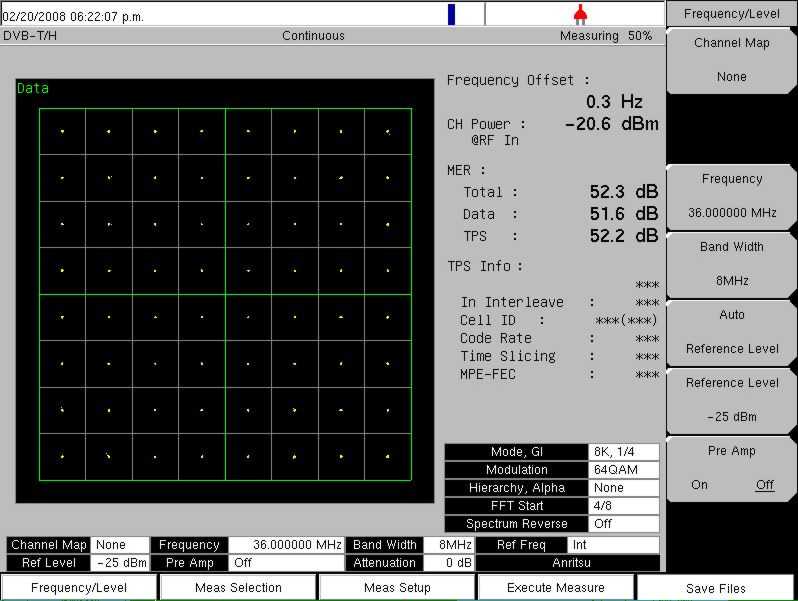This screenshot has height=601, width=798.
Task: Open the Channel Map softkey
Action: 731,60
